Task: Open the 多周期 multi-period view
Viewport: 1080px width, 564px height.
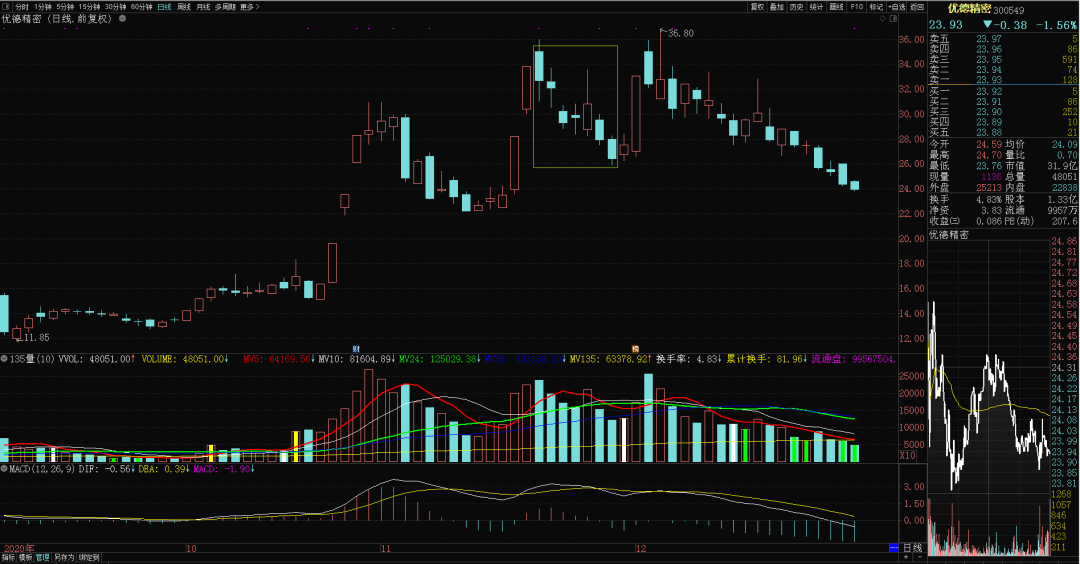Action: (225, 7)
